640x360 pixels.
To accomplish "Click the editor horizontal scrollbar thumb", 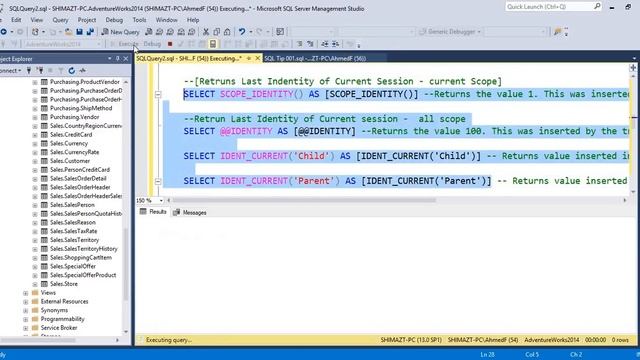I will (x=303, y=200).
